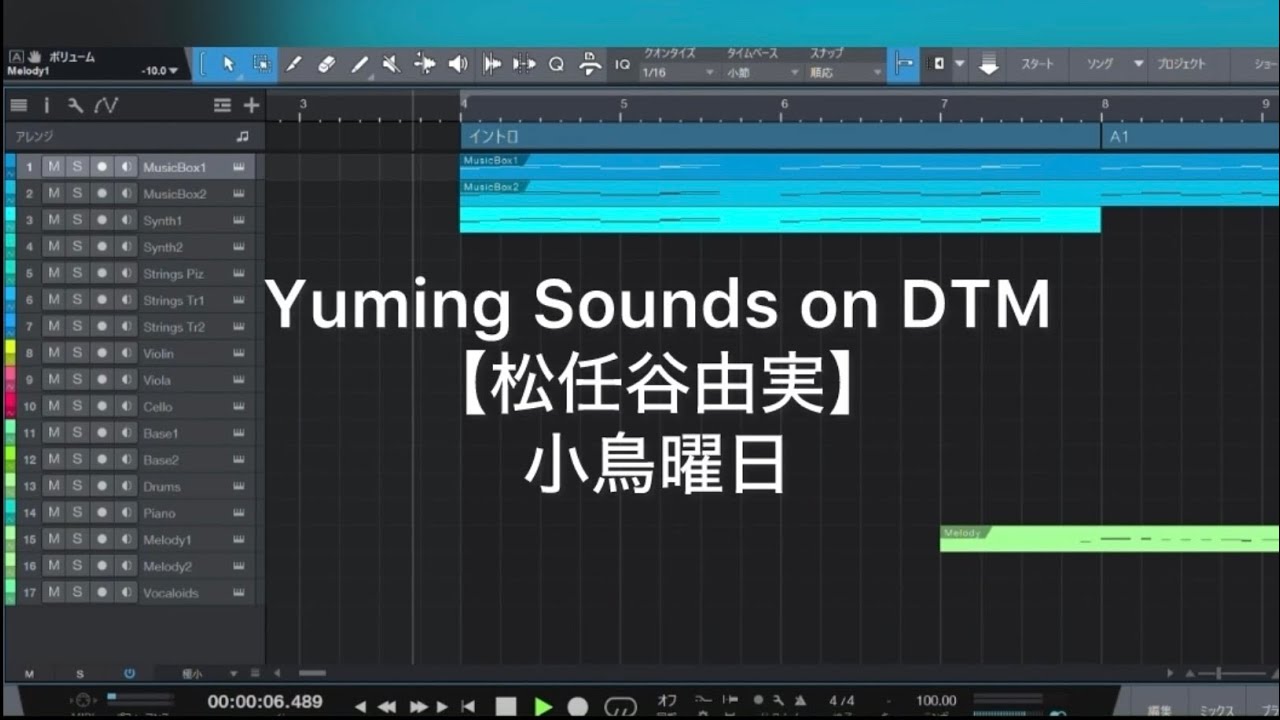Open the Mix view at bottom right

(1216, 709)
